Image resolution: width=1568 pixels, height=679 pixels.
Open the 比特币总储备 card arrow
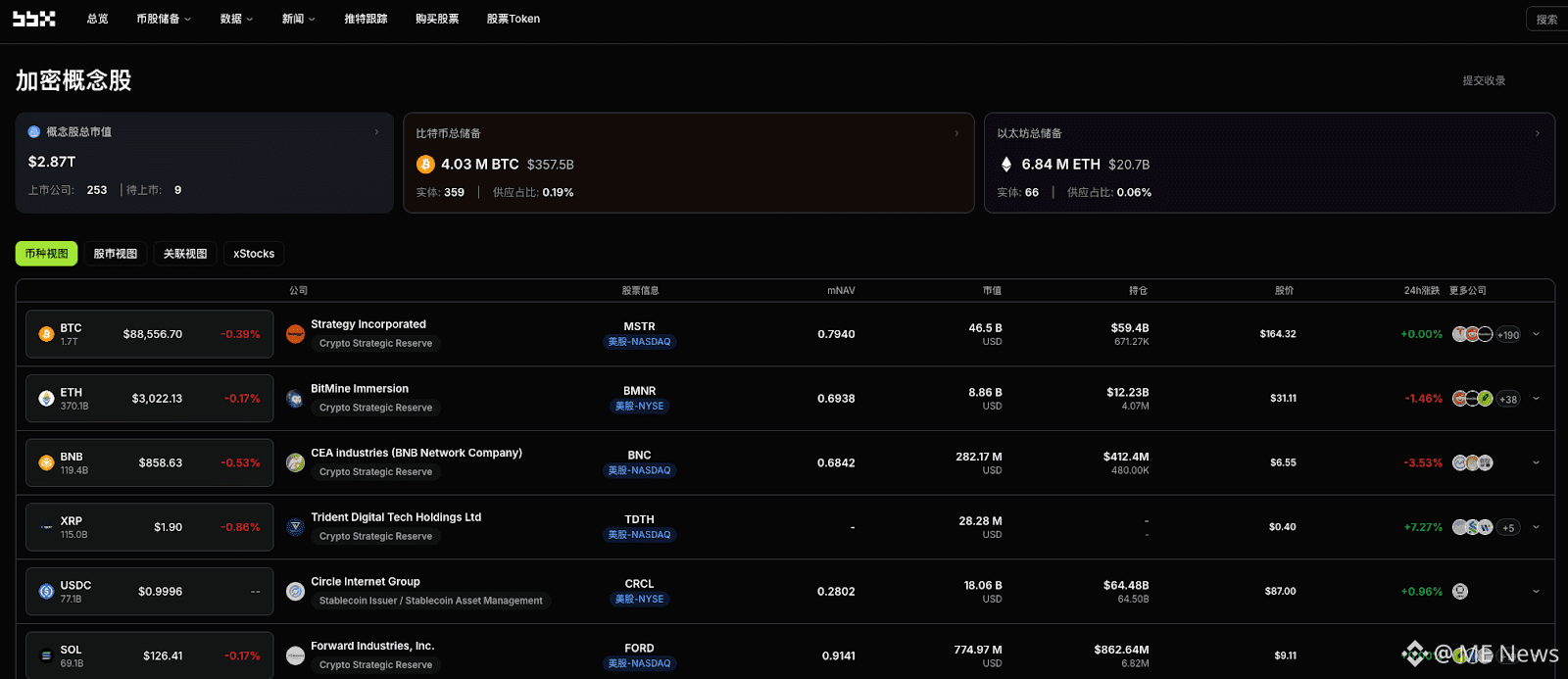[x=956, y=133]
